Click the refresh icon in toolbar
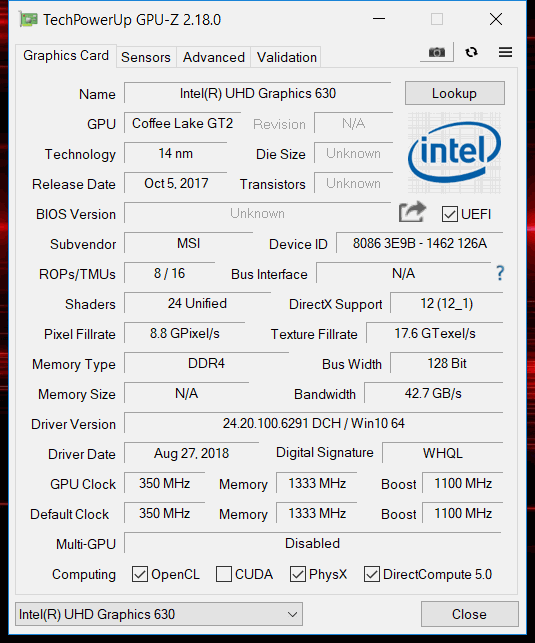 tap(471, 52)
